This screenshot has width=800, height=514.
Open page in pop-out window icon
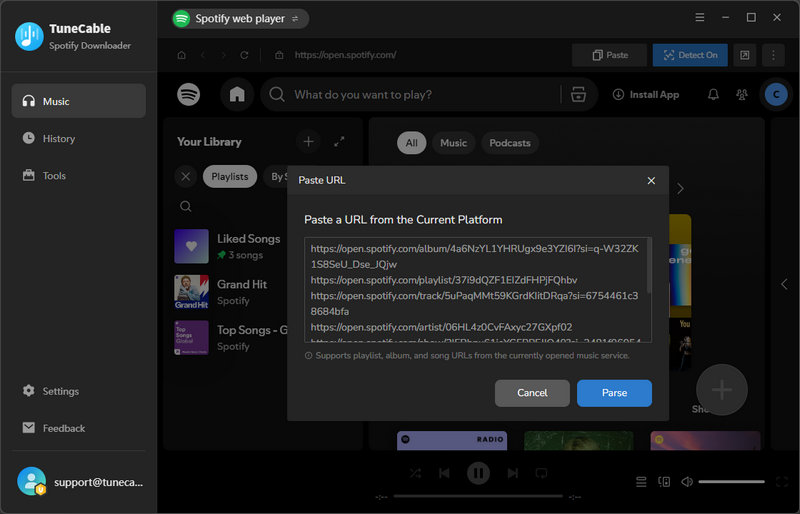point(745,55)
